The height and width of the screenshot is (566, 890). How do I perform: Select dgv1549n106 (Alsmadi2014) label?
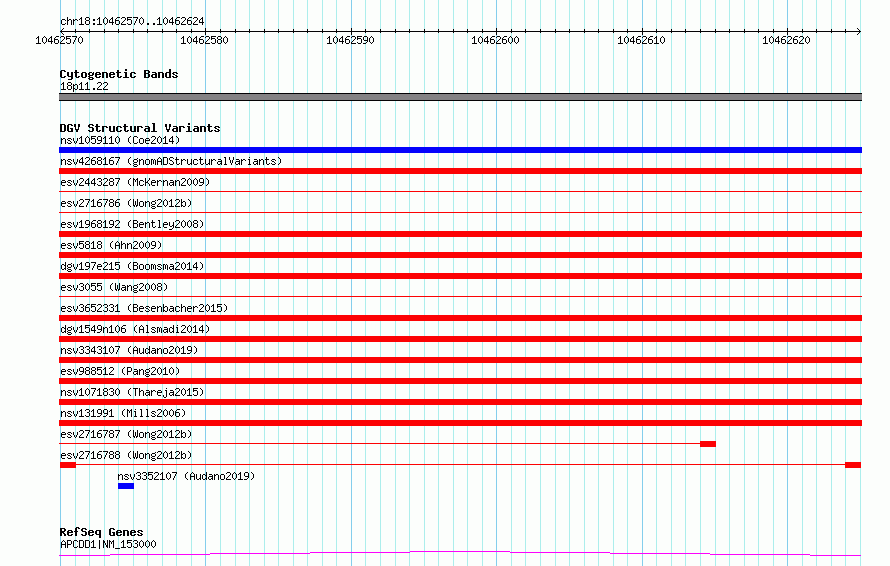tap(135, 329)
